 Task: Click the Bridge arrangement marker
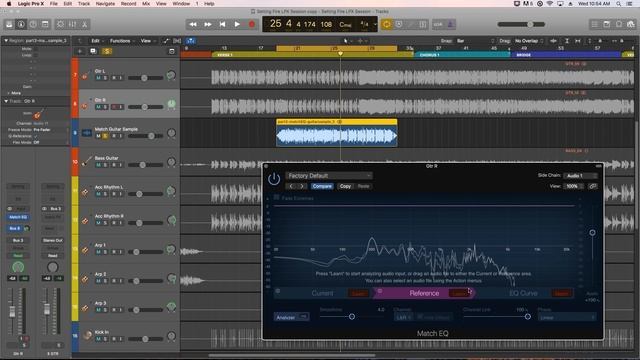point(566,55)
